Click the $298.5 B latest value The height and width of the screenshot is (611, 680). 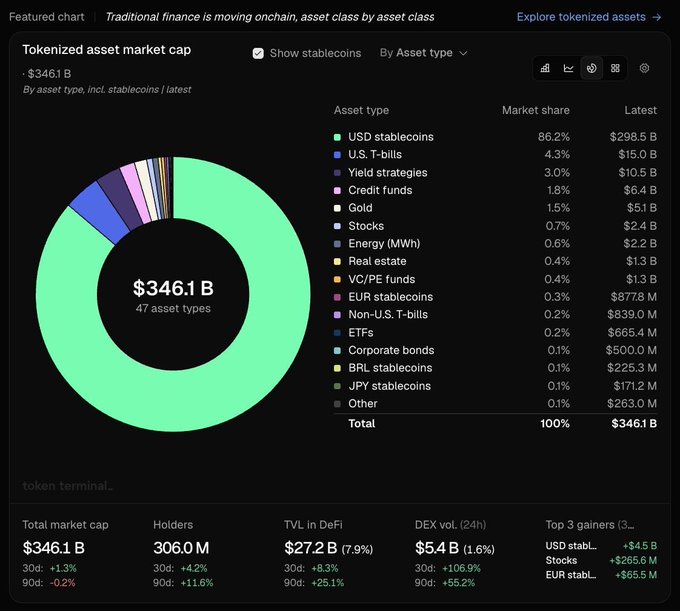click(633, 137)
